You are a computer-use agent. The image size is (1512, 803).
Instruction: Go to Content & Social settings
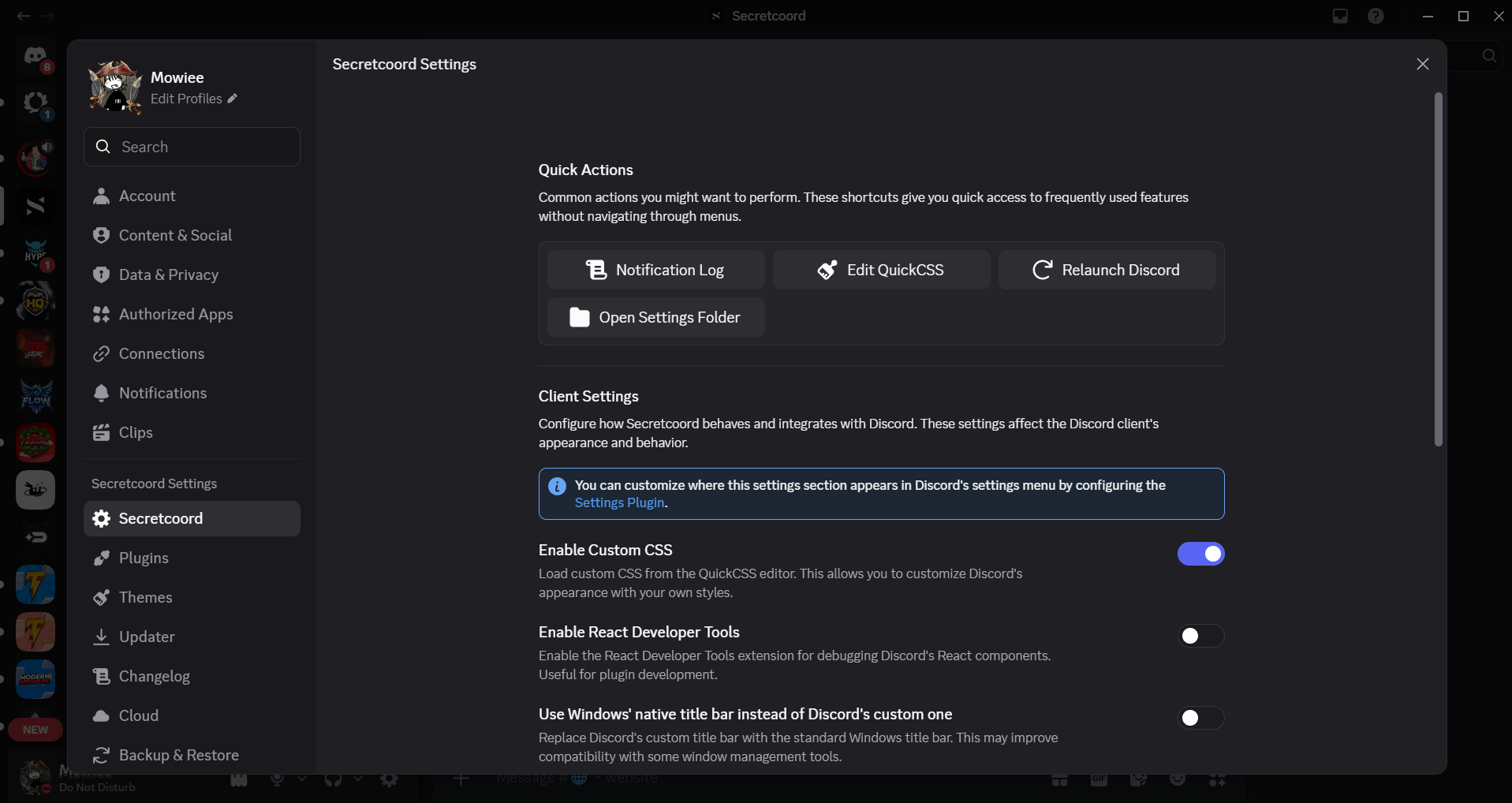[x=192, y=235]
